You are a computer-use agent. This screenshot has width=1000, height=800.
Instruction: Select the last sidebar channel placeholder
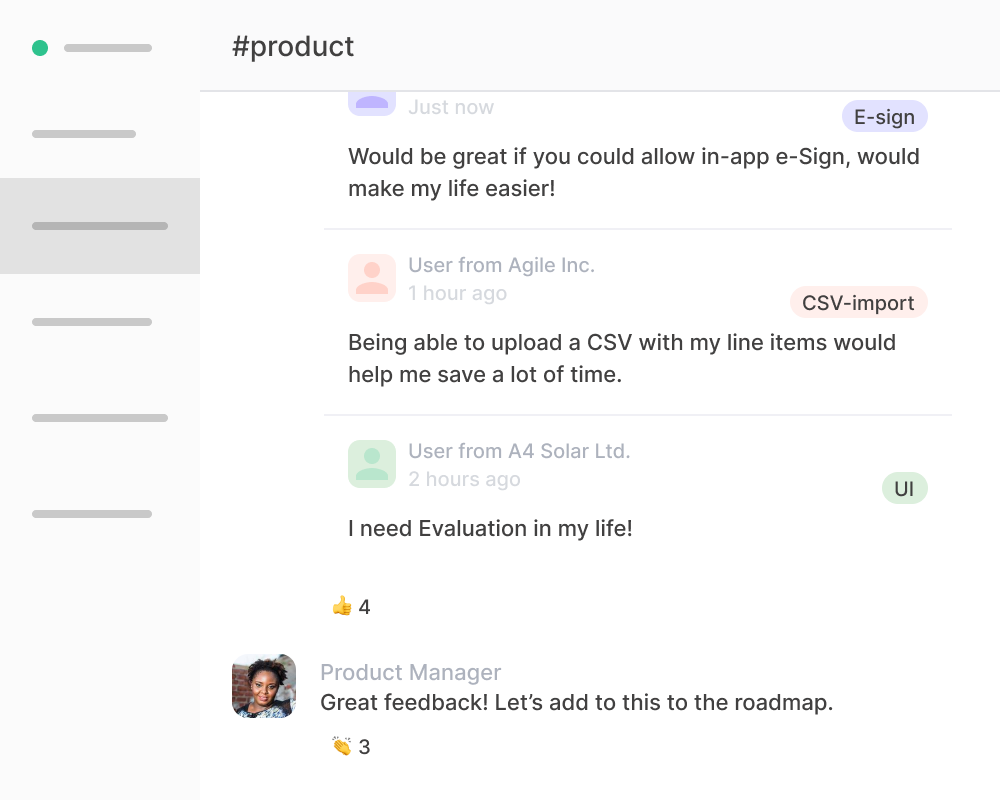[92, 514]
